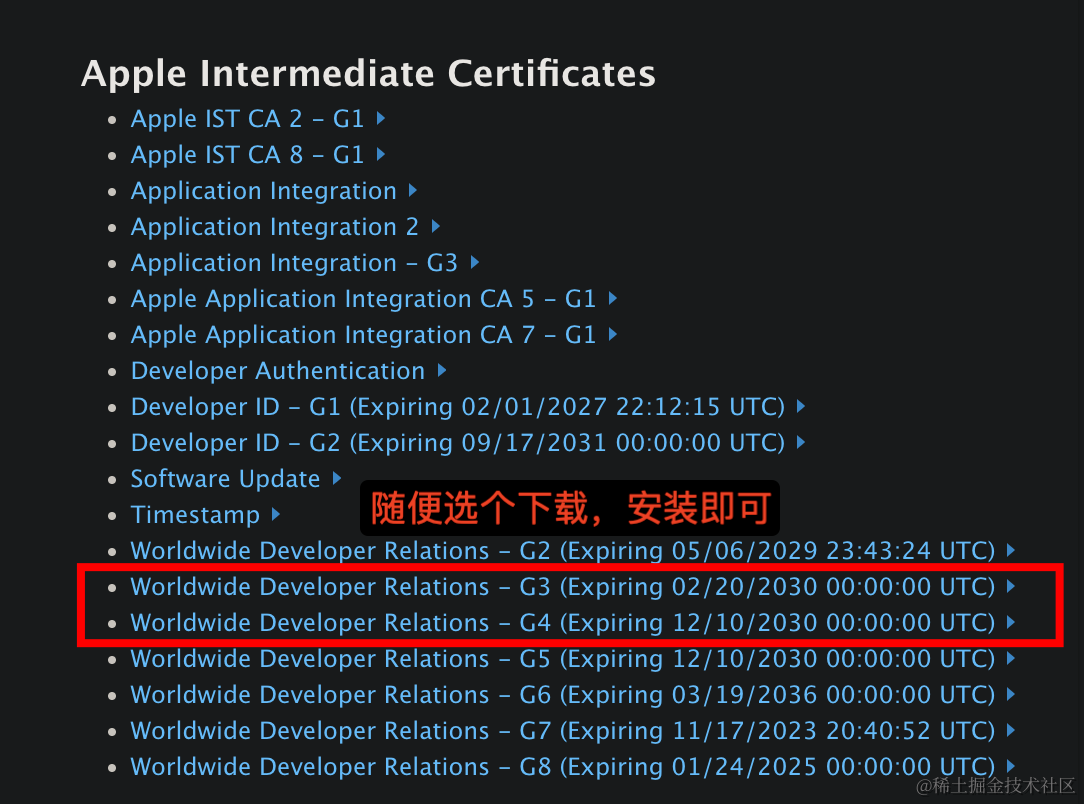Download Worldwide Developer Relations – G7 certificate

click(563, 730)
